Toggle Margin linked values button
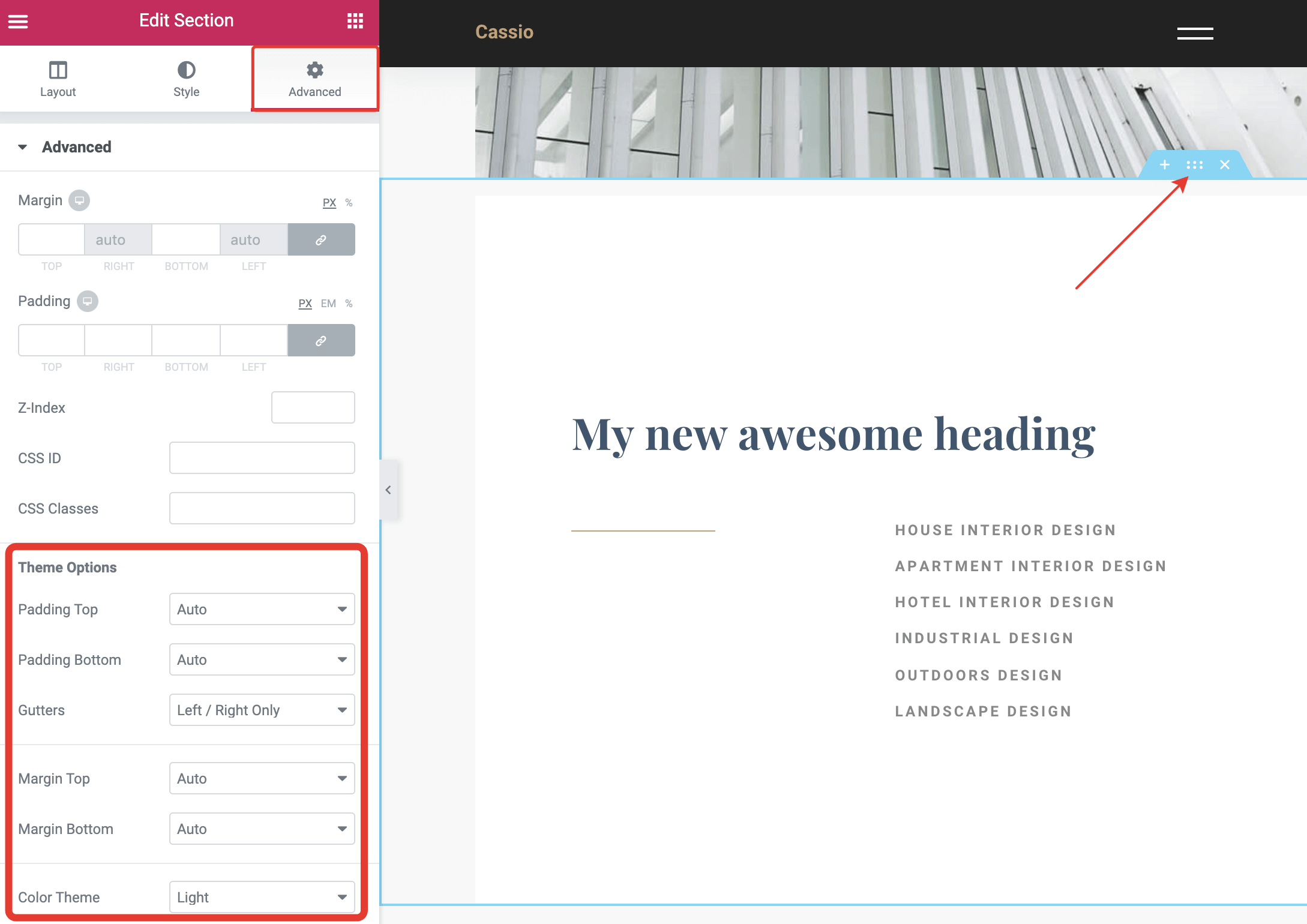This screenshot has width=1307, height=924. click(x=321, y=240)
